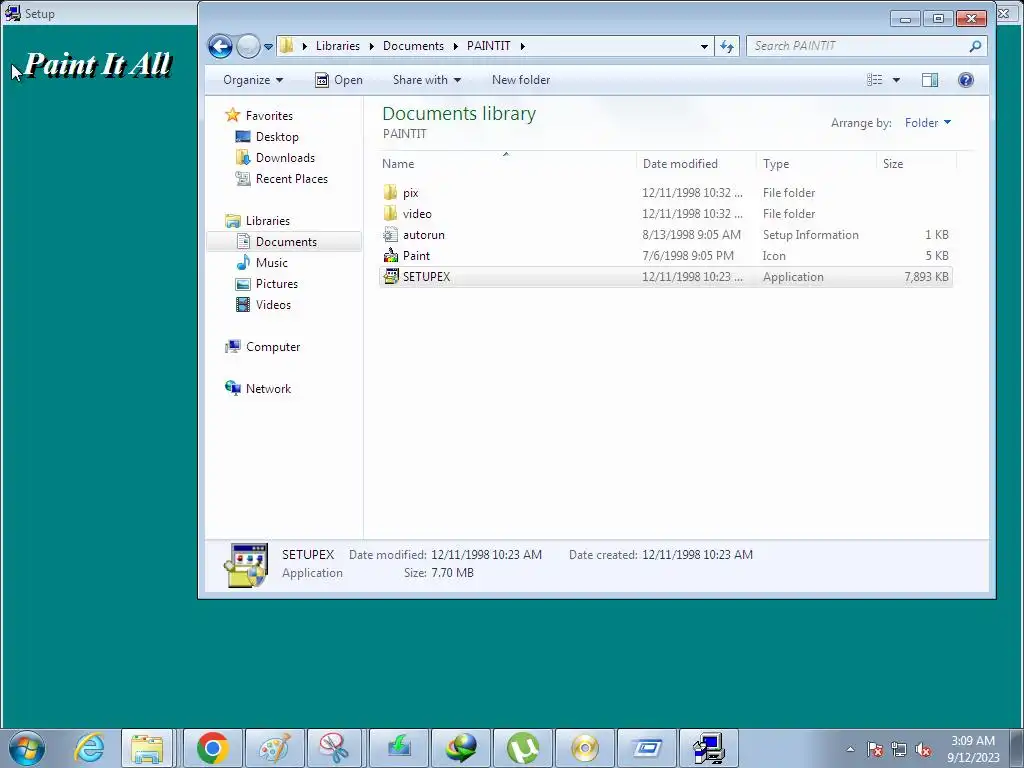This screenshot has height=768, width=1024.
Task: Open Paint palette taskbar icon
Action: click(274, 748)
